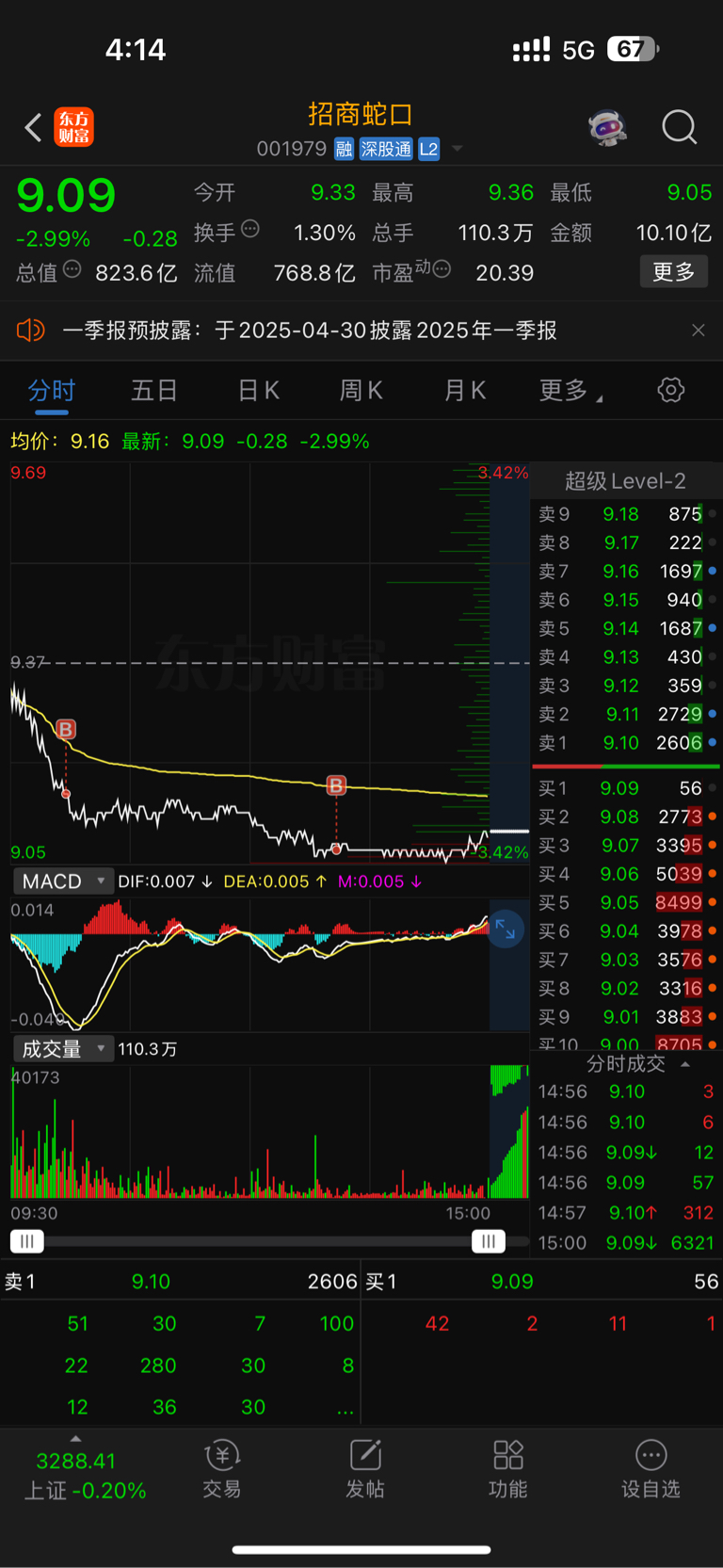Open the MACD indicator dropdown
Screen dimensions: 723x1568
[x=63, y=881]
